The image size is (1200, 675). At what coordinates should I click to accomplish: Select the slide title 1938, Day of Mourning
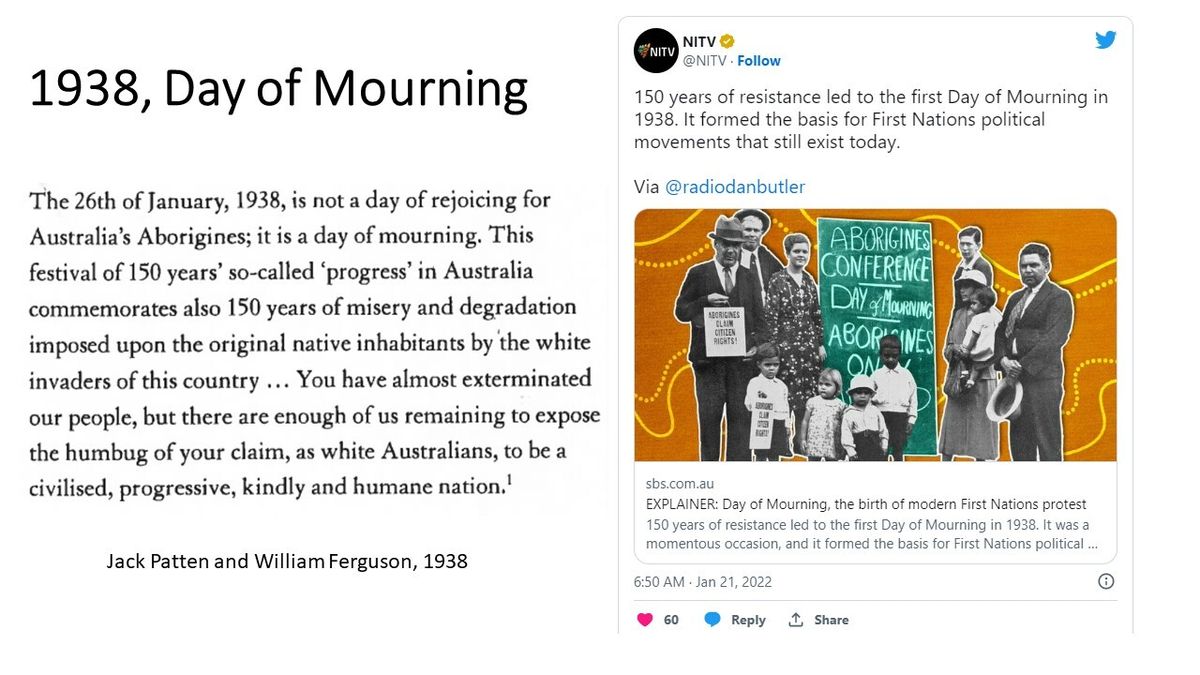click(x=278, y=88)
